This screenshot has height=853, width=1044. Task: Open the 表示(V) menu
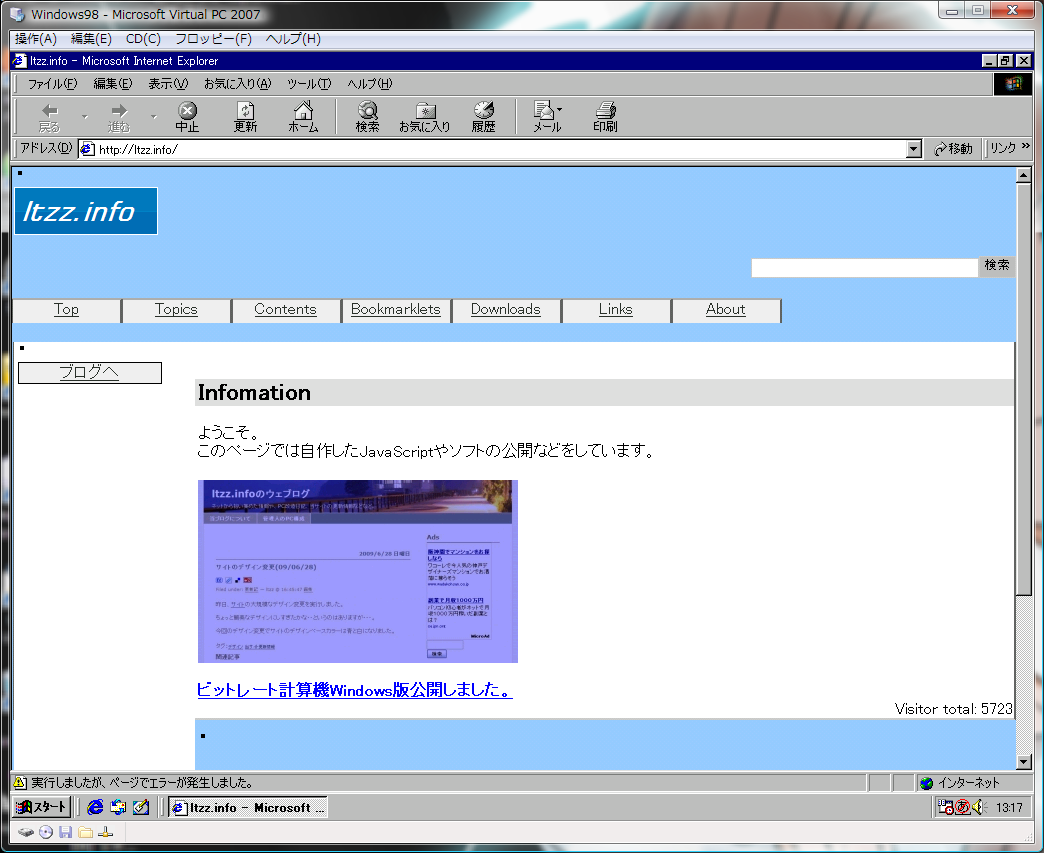(168, 84)
